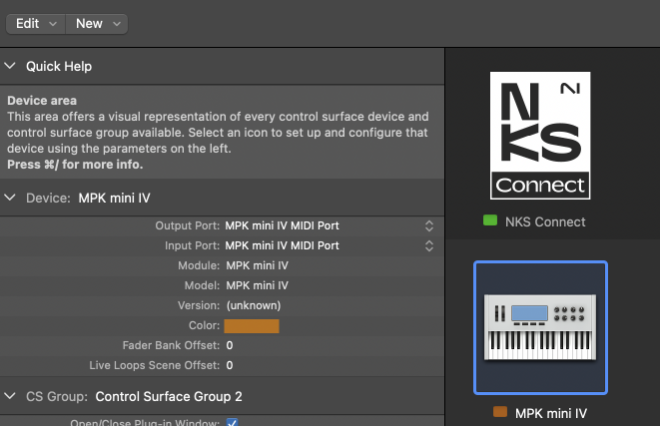The width and height of the screenshot is (660, 426).
Task: Click the Device area heading in Quick Help
Action: pyautogui.click(x=42, y=101)
